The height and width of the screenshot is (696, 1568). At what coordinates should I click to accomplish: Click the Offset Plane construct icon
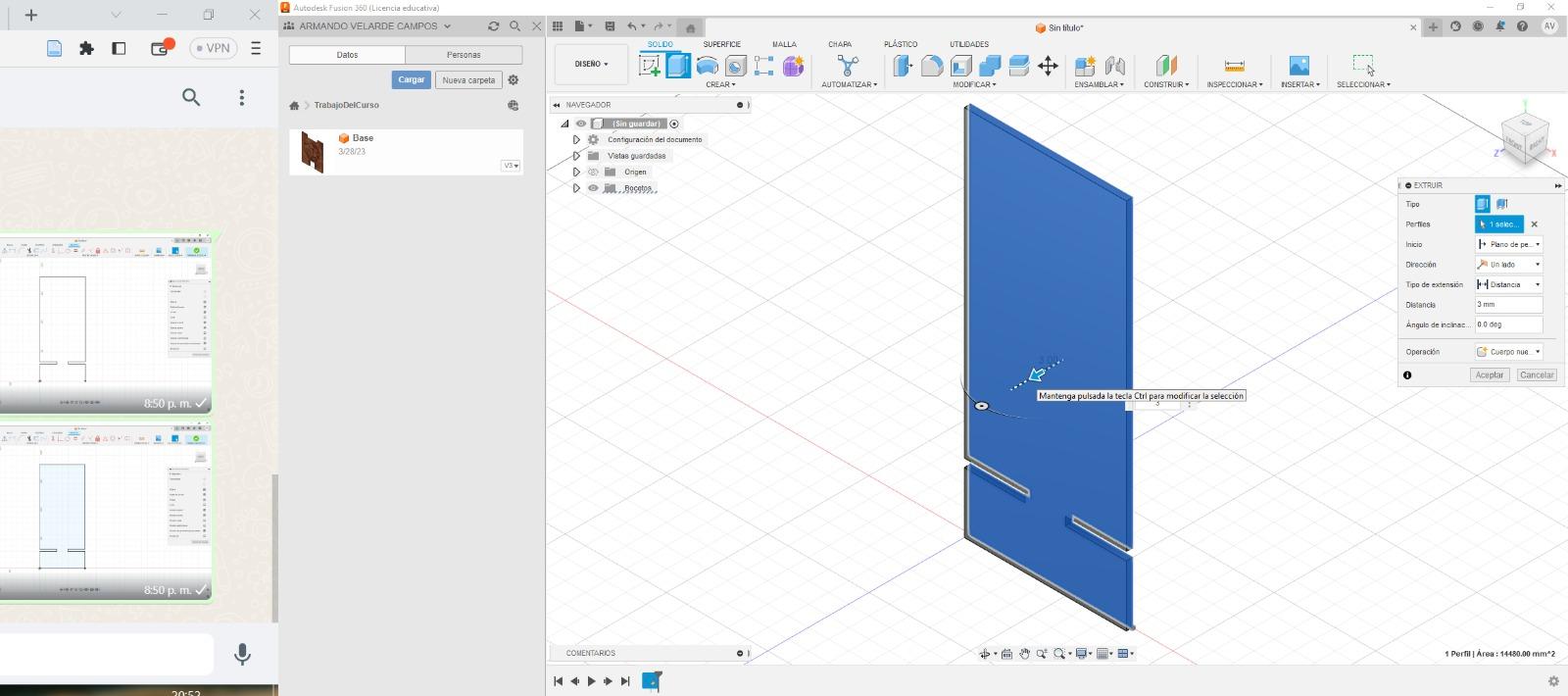tap(1166, 66)
